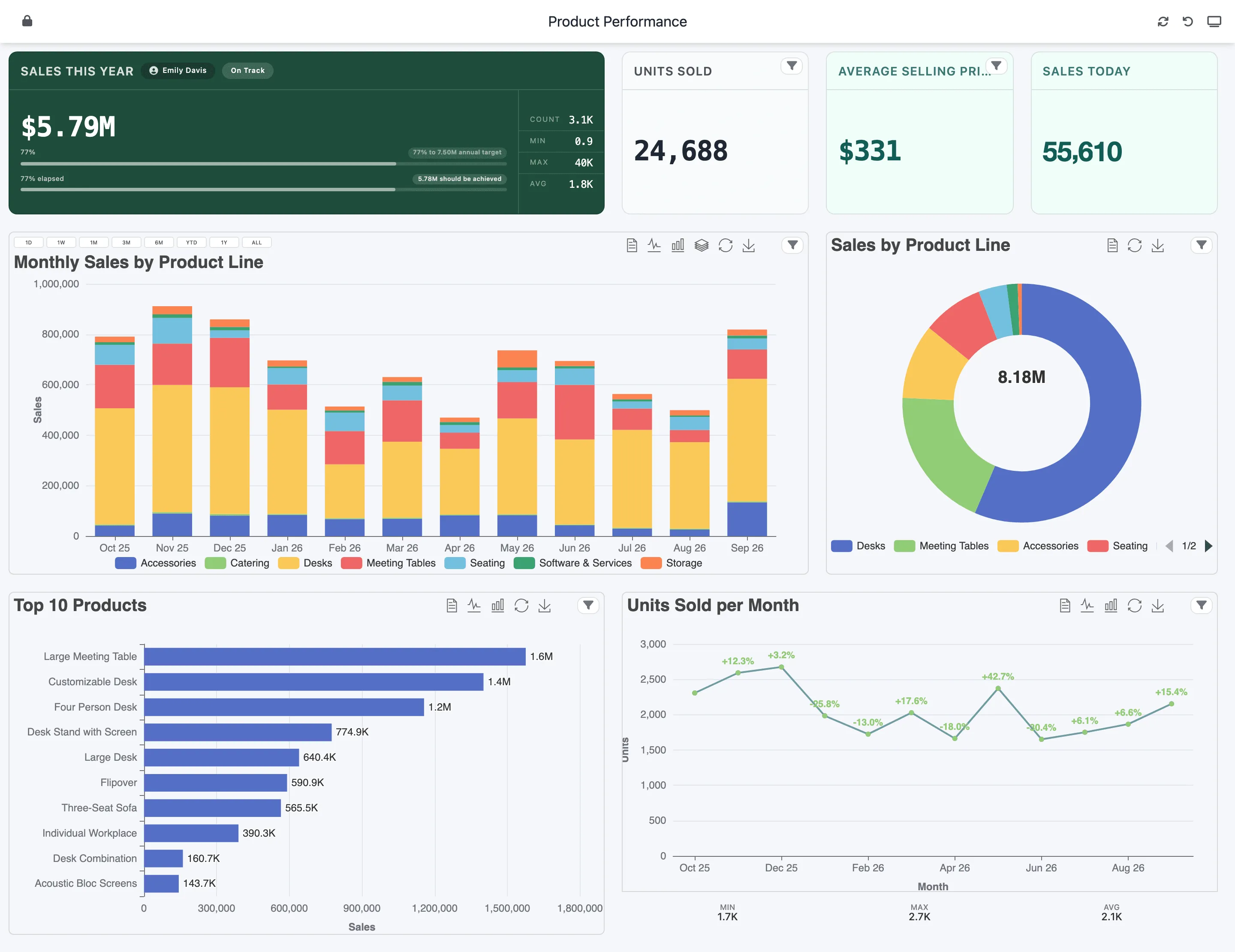Screen dimensions: 1235x952
Task: Switch Units Sold per Month to line chart
Action: click(1087, 606)
